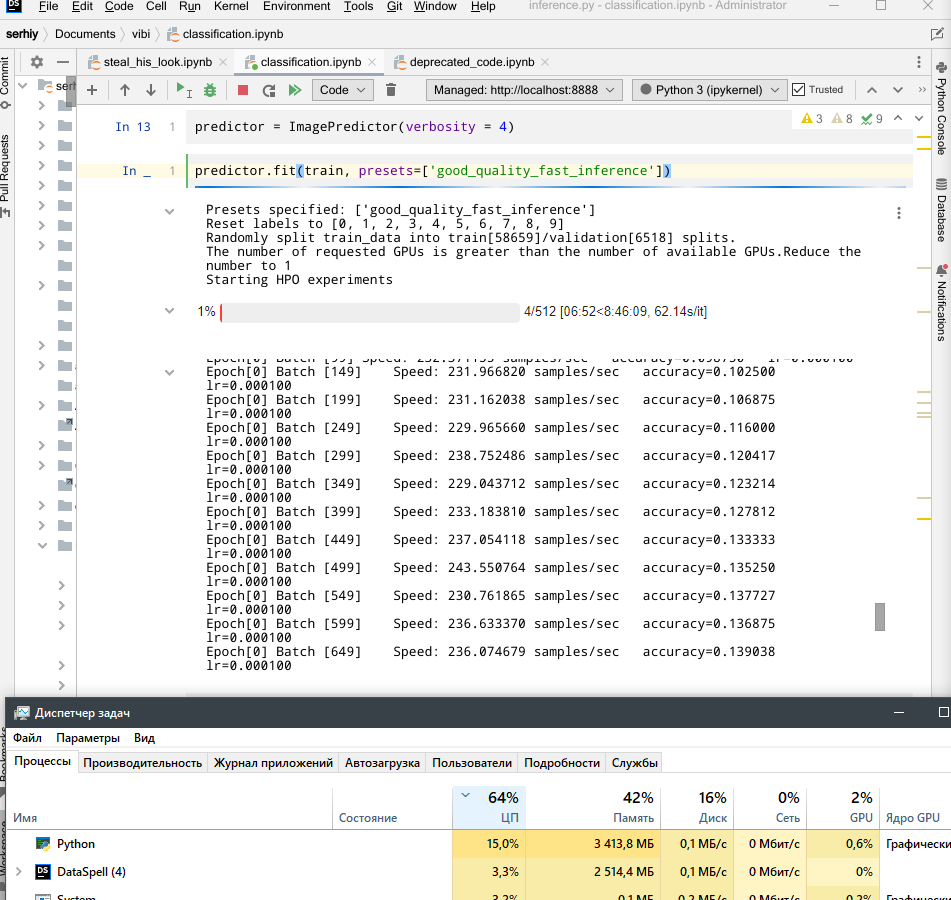Open the Code cell type dropdown

pyautogui.click(x=343, y=90)
